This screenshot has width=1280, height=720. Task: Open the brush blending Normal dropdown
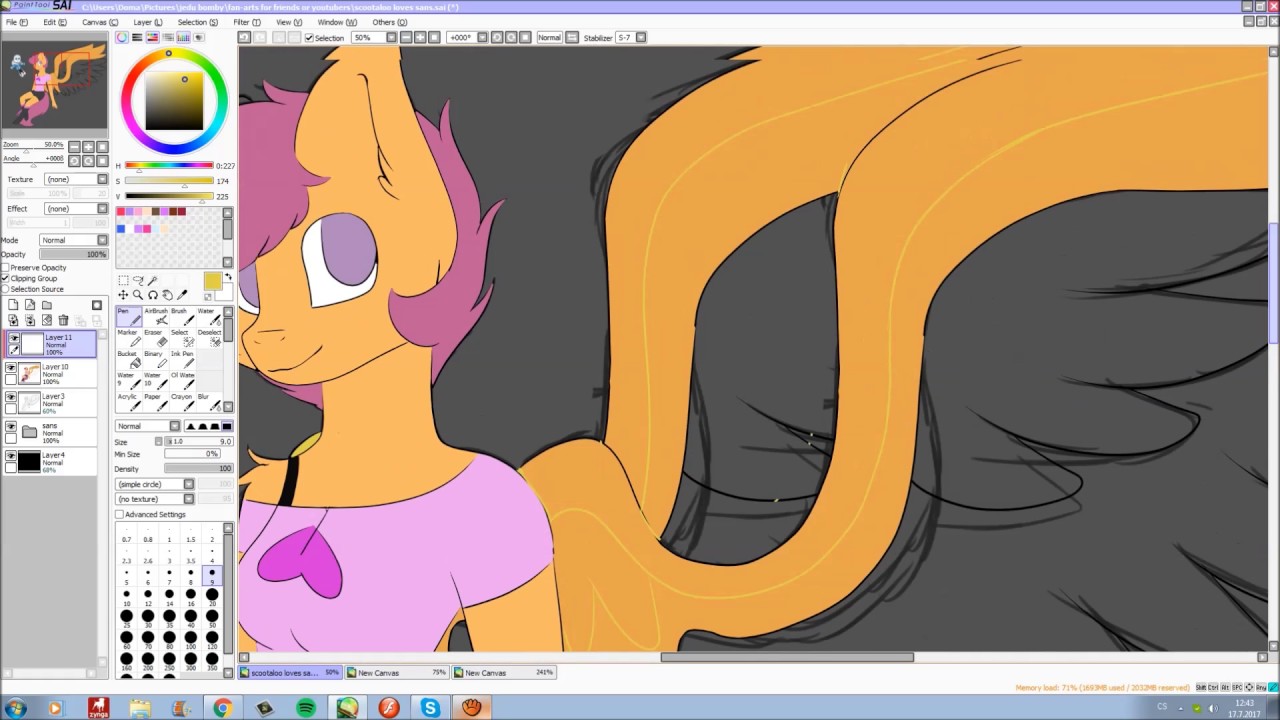(148, 426)
